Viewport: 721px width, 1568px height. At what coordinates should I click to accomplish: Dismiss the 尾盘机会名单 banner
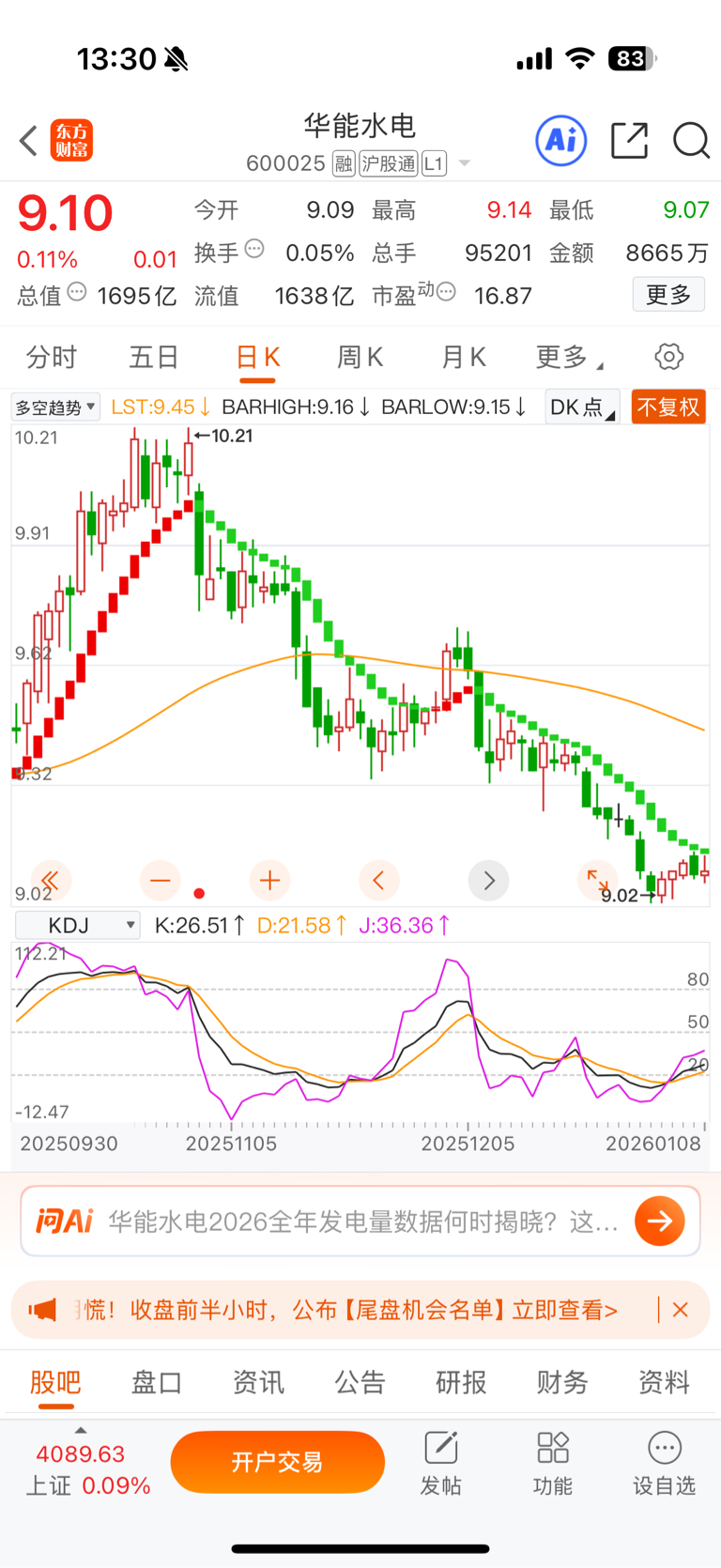[681, 1310]
